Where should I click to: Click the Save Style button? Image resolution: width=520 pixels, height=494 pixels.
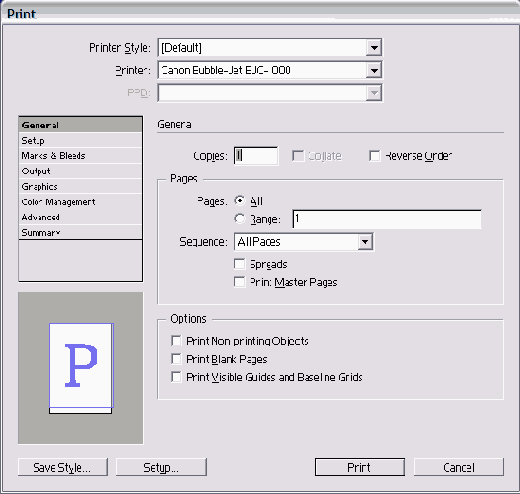tap(63, 467)
